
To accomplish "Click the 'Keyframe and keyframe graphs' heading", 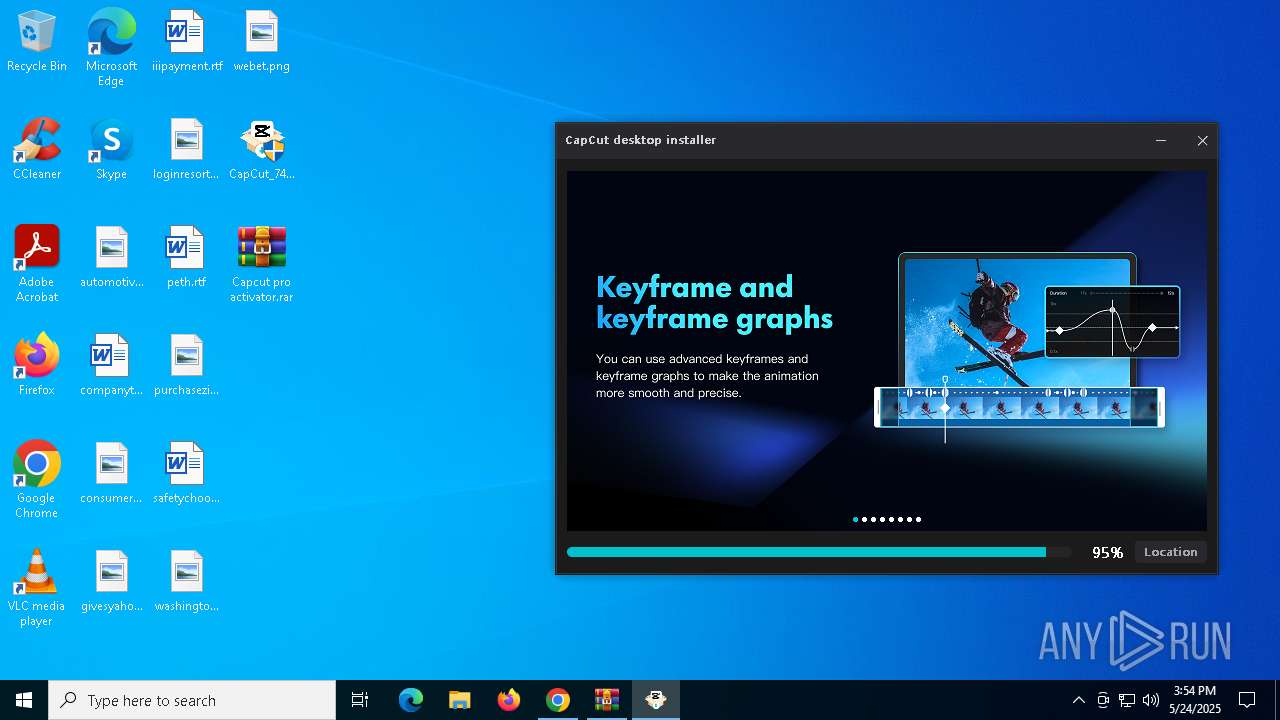I will (714, 303).
